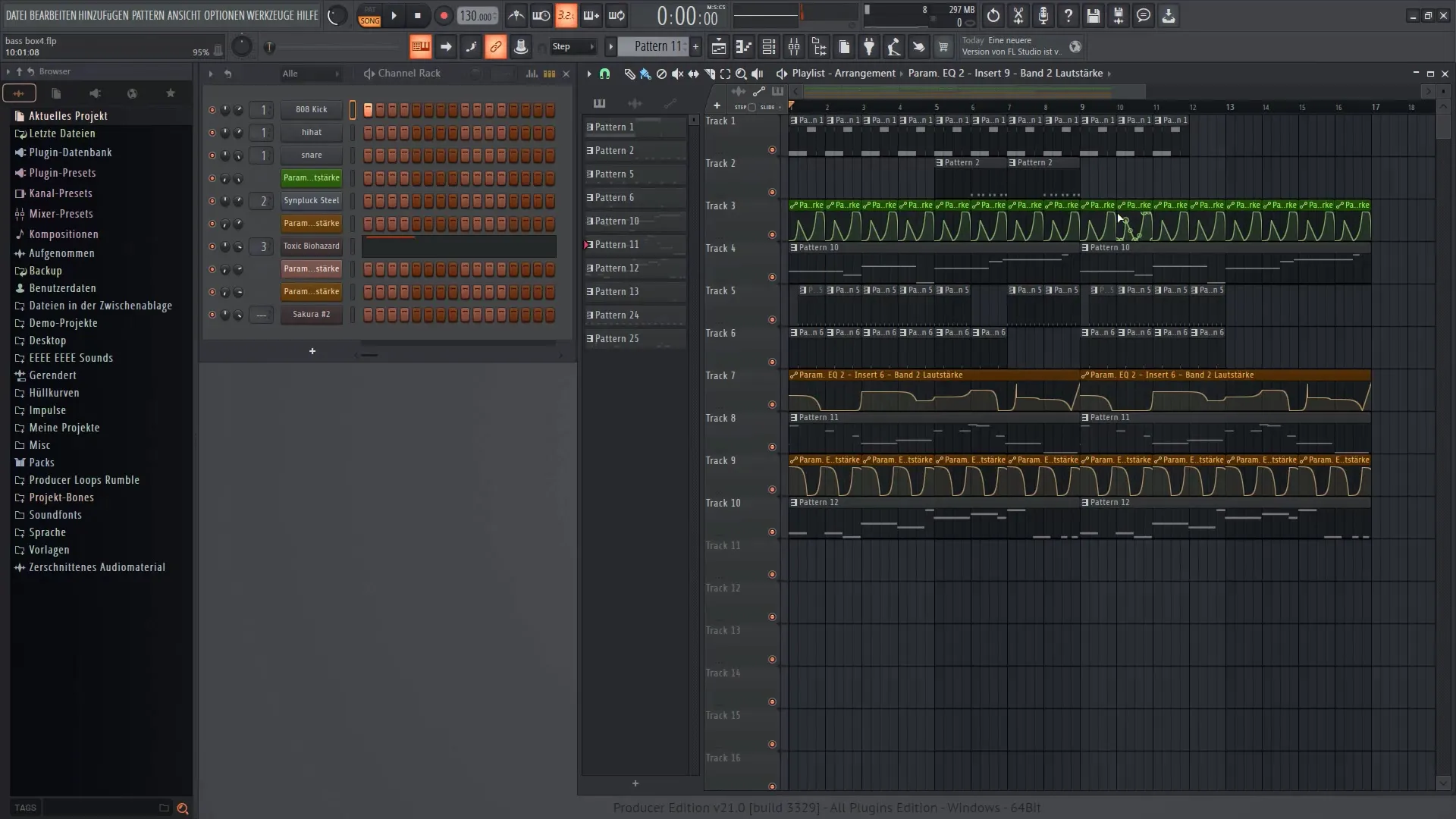Screen dimensions: 1456x819
Task: Open the Toxic Biohazard channel button
Action: 312,246
